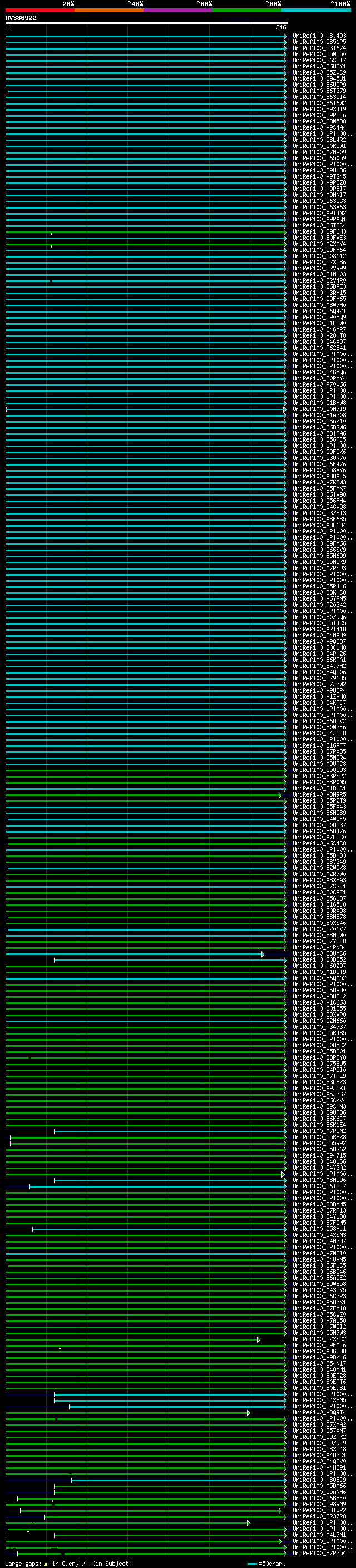Select the UniRef100_Q0D852 hit label

tap(319, 960)
